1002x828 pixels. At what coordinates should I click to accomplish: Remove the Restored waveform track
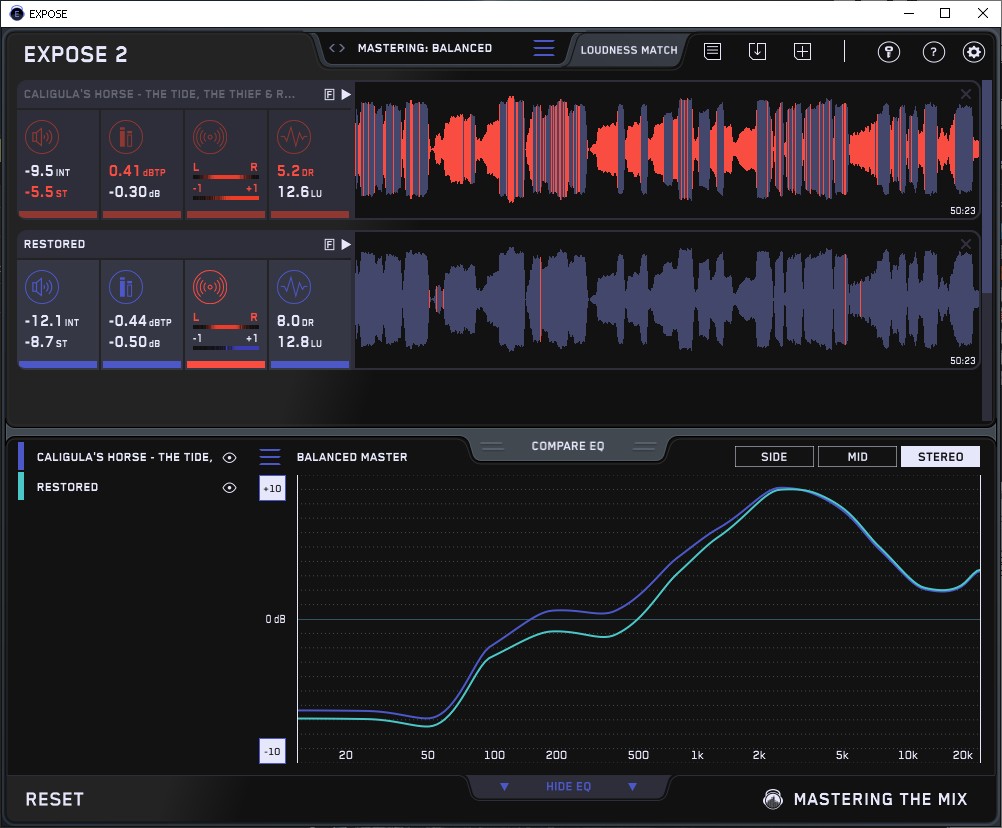point(966,244)
